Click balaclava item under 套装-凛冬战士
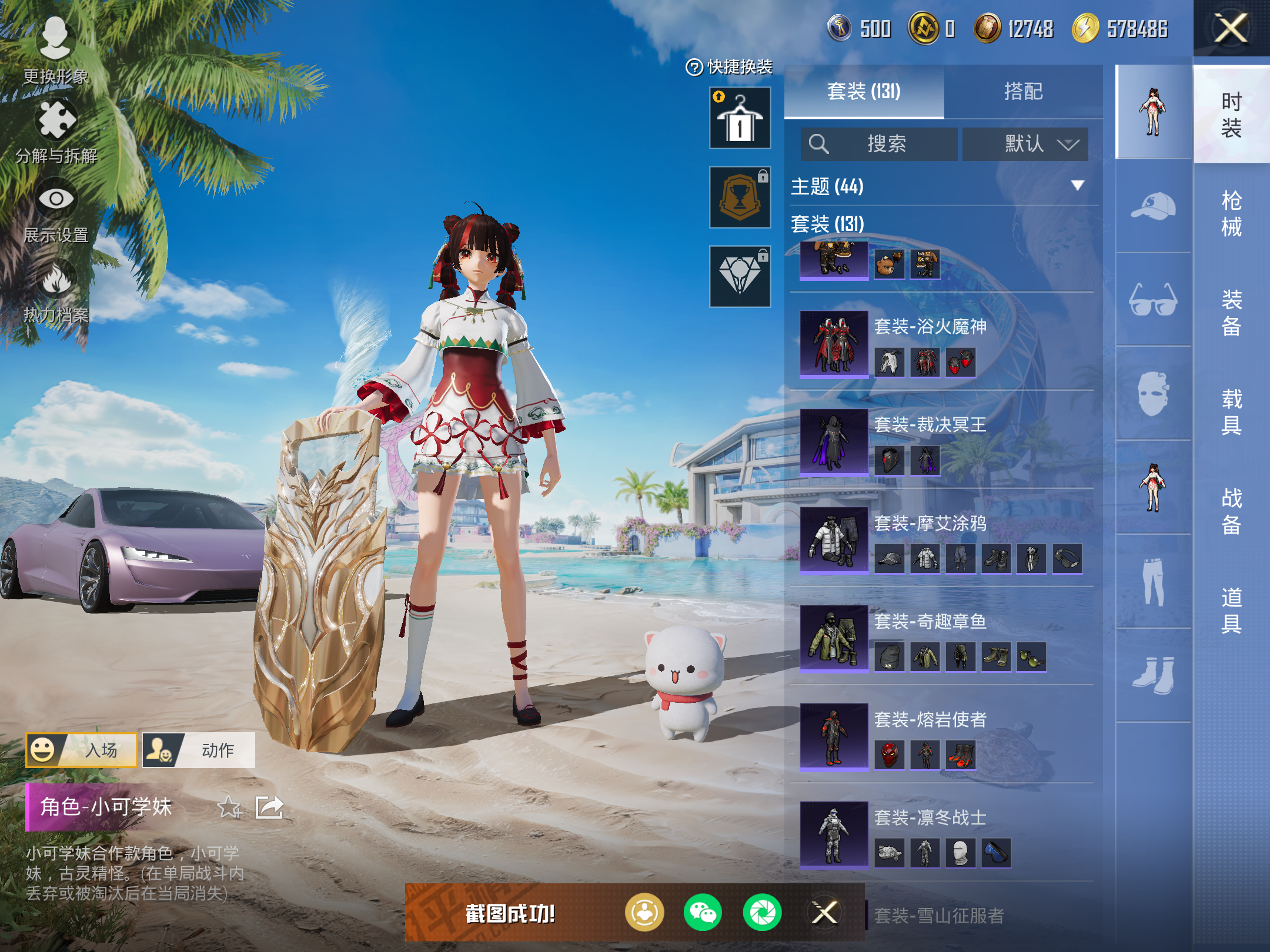1270x952 pixels. [961, 853]
